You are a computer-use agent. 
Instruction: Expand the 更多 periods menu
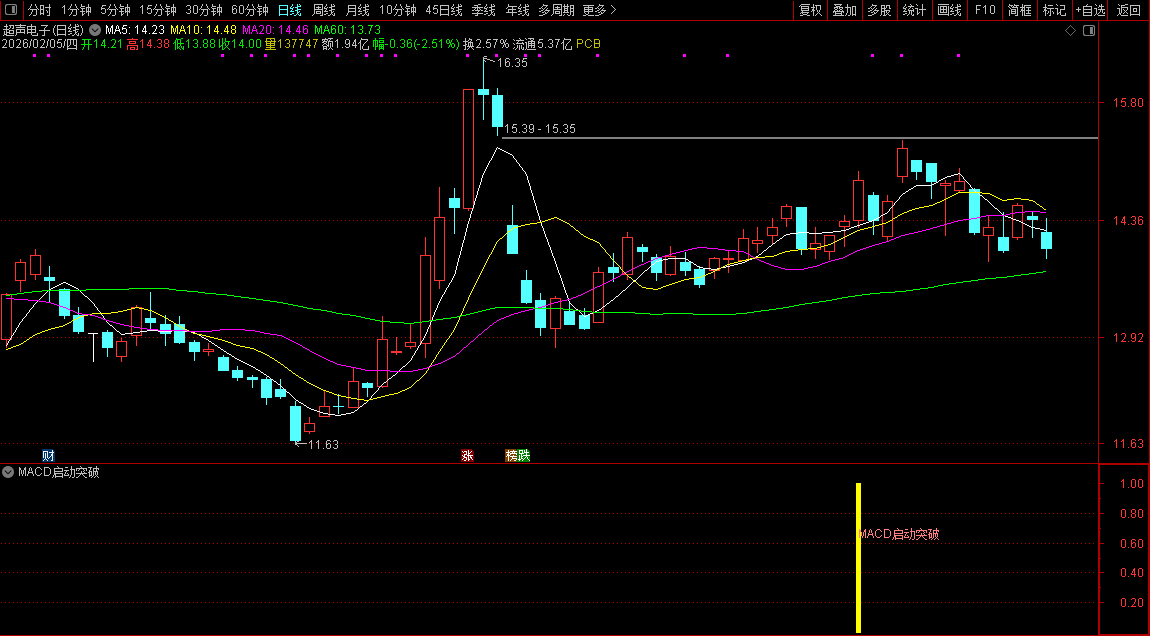[x=599, y=10]
